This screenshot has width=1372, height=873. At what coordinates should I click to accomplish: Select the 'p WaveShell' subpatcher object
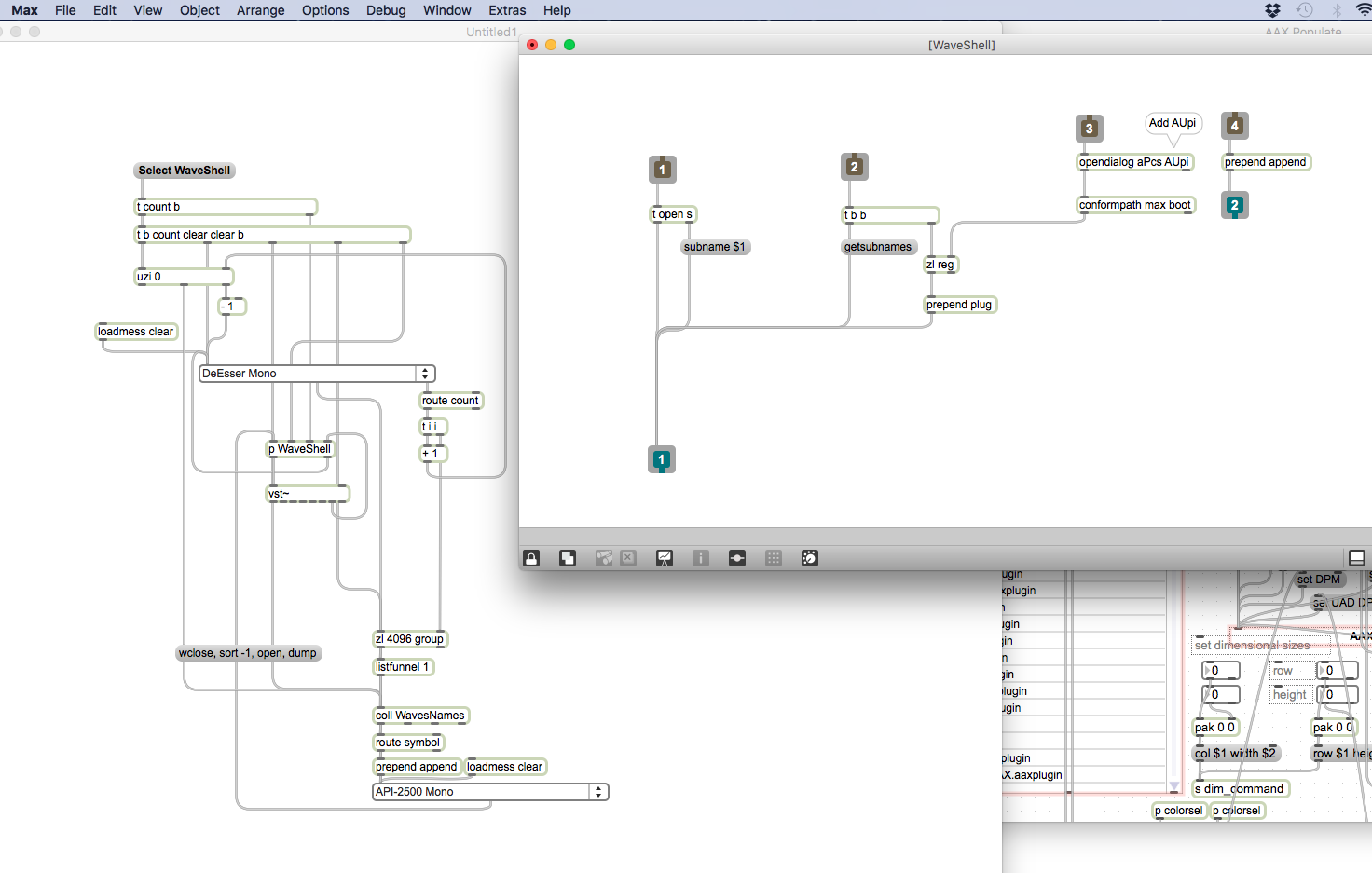coord(300,449)
